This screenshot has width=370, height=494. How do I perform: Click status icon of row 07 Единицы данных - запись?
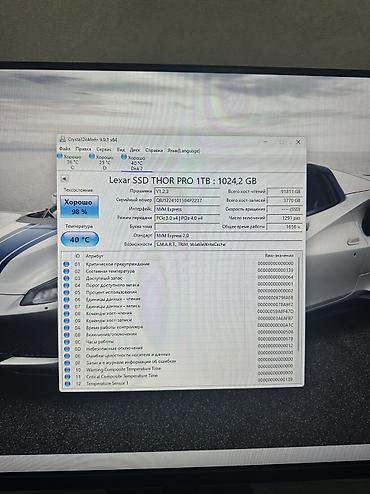click(66, 306)
